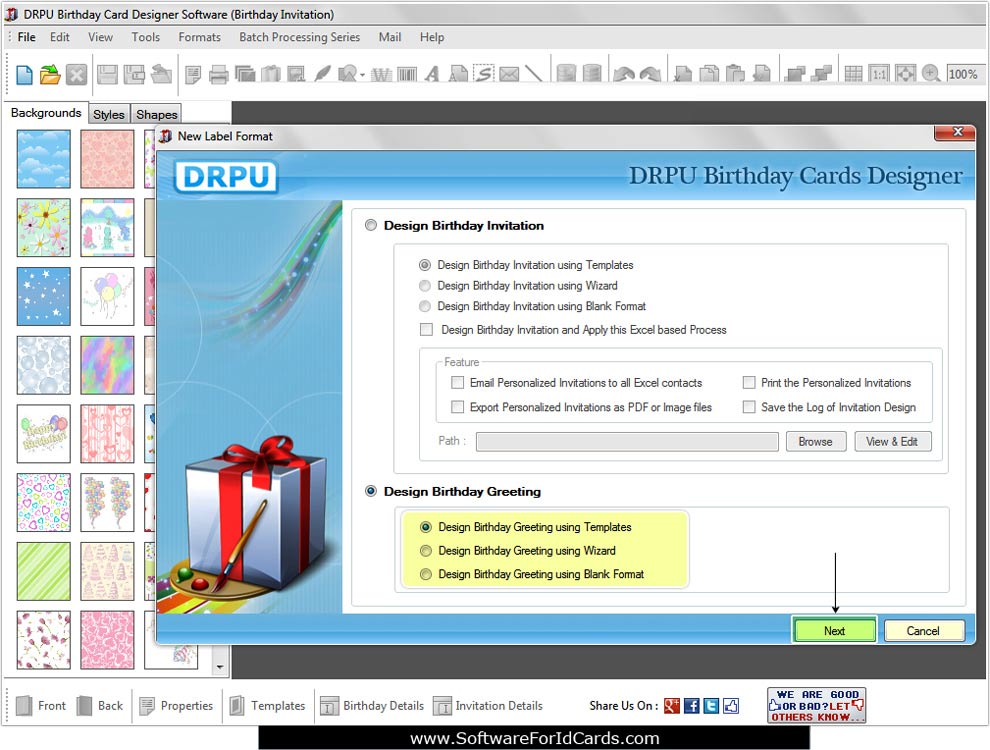Share on Facebook icon
Screen dimensions: 990x750
(692, 706)
